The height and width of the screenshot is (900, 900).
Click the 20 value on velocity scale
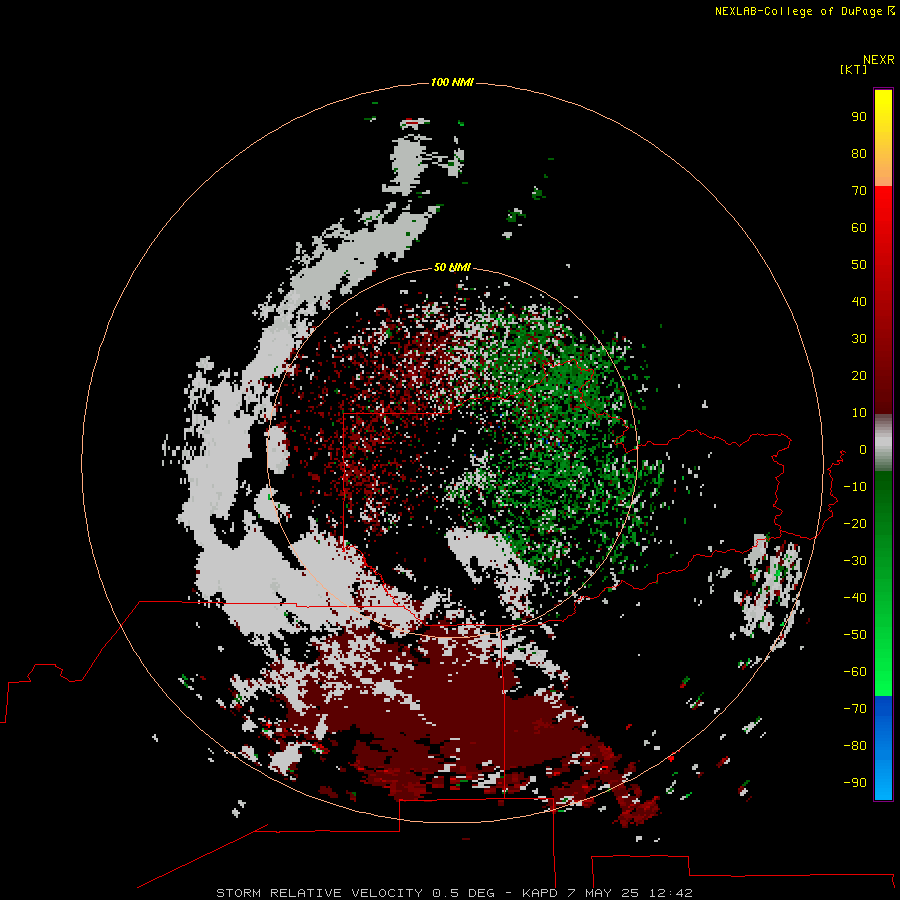coord(859,375)
